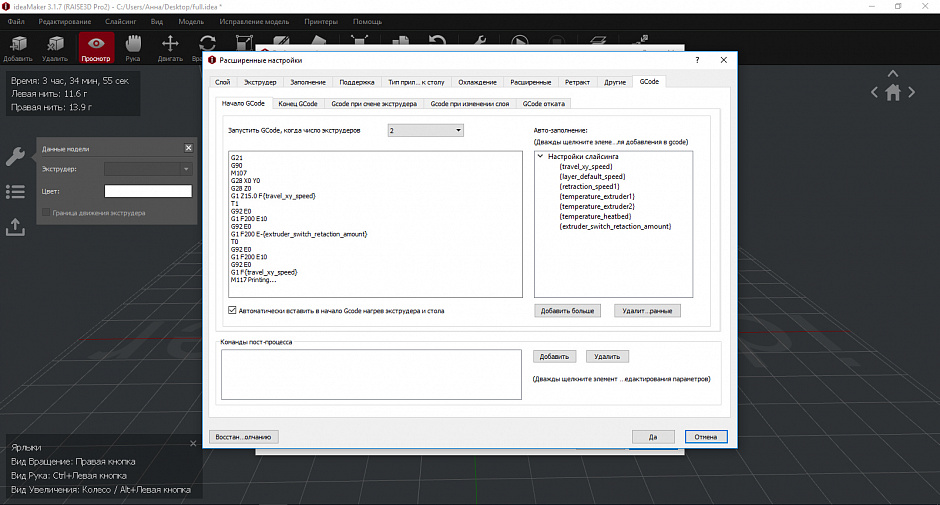Screen dimensions: 940x505
Task: Click the Отмена cancel button
Action: pyautogui.click(x=706, y=437)
